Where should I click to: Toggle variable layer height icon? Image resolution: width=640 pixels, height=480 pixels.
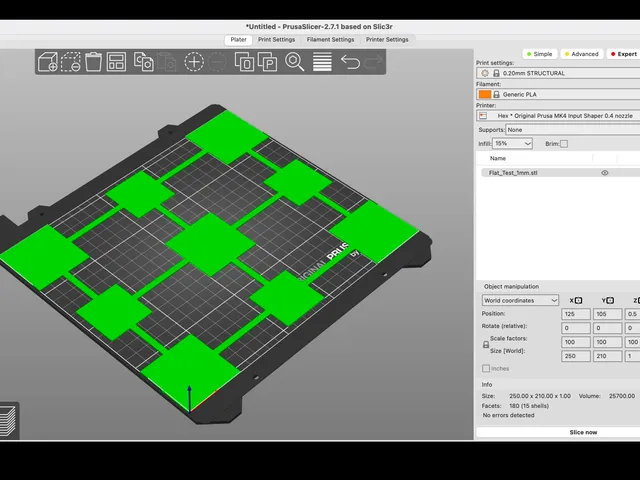322,62
